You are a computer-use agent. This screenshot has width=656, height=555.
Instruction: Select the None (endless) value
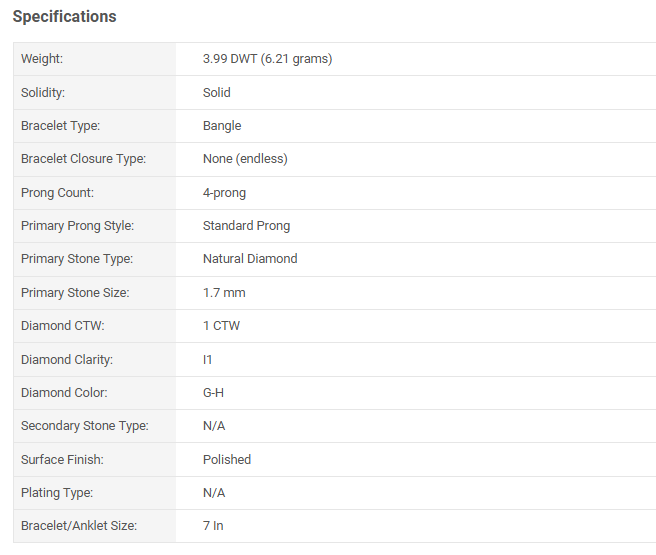245,159
